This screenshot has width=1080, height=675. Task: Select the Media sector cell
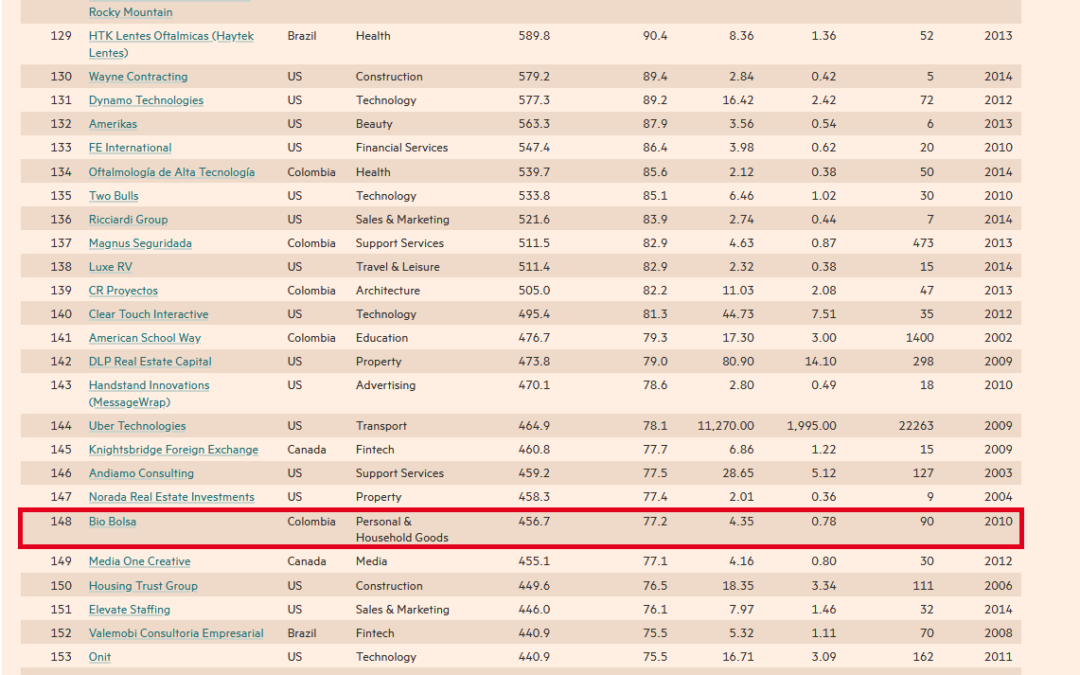point(371,561)
